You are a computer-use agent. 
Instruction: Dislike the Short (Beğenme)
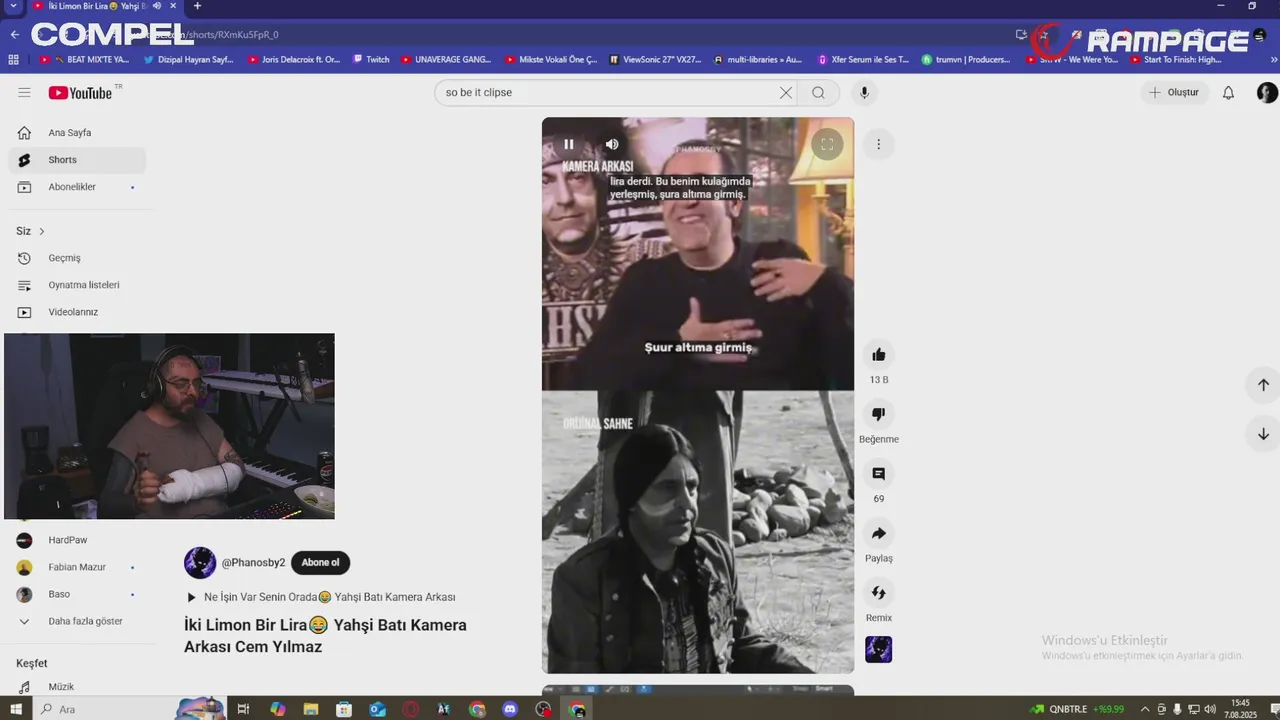(x=878, y=414)
